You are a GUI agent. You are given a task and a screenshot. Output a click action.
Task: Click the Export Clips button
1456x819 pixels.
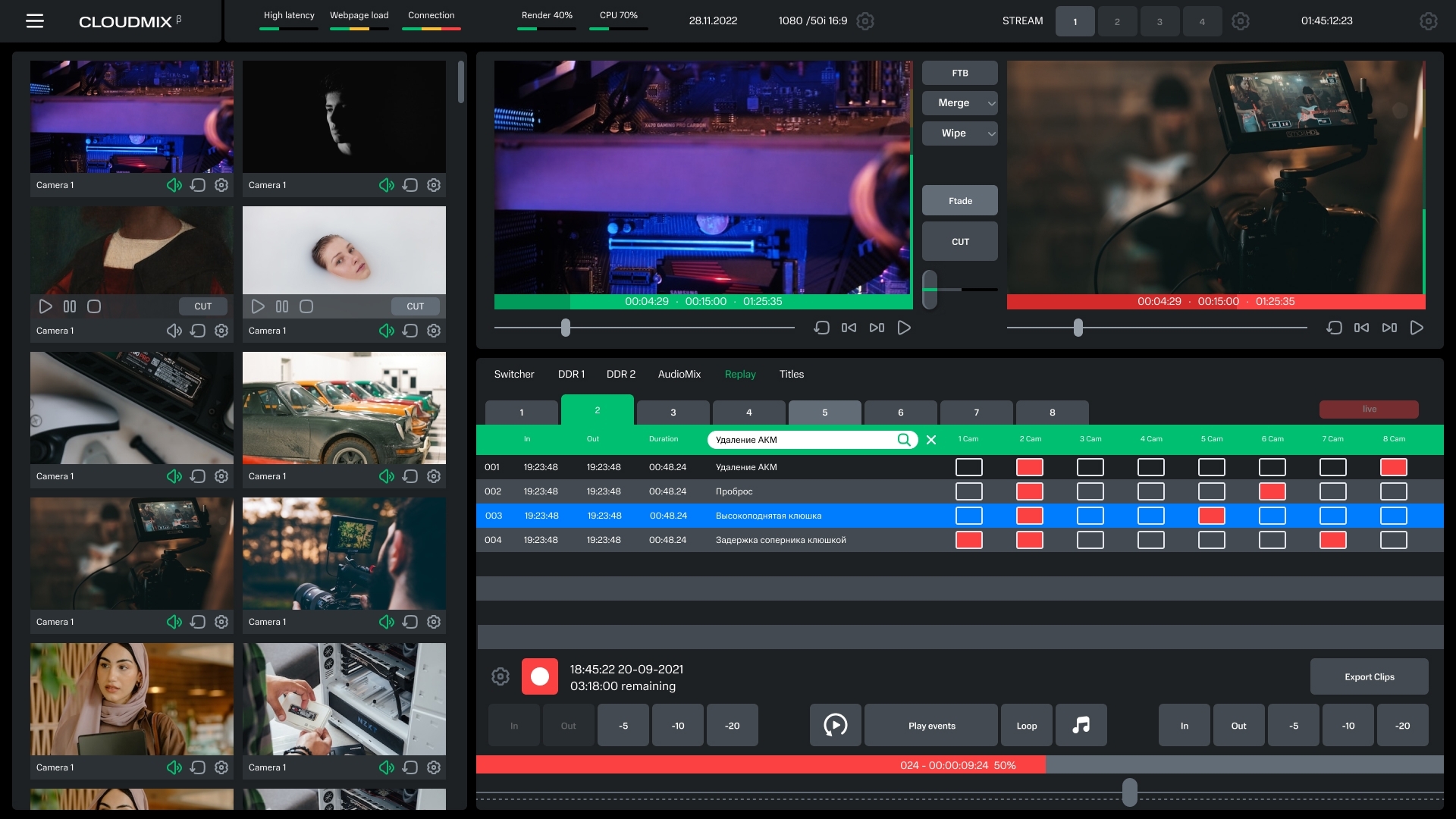1369,676
